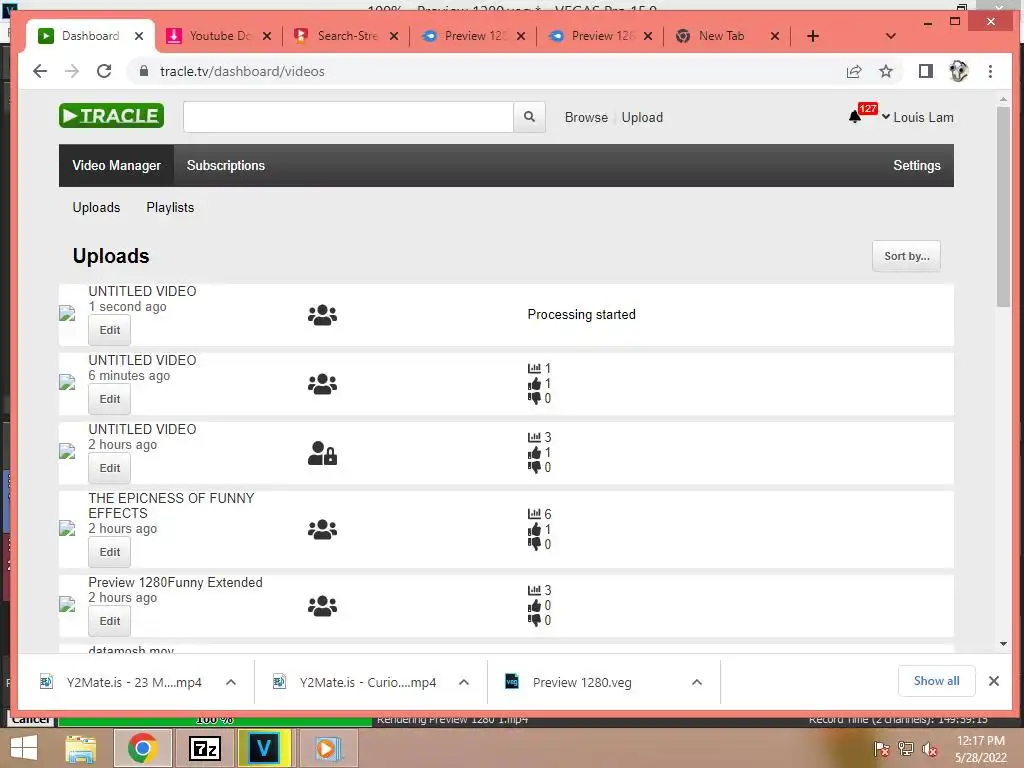Image resolution: width=1024 pixels, height=768 pixels.
Task: Edit the video uploaded 6 minutes ago
Action: pos(110,399)
